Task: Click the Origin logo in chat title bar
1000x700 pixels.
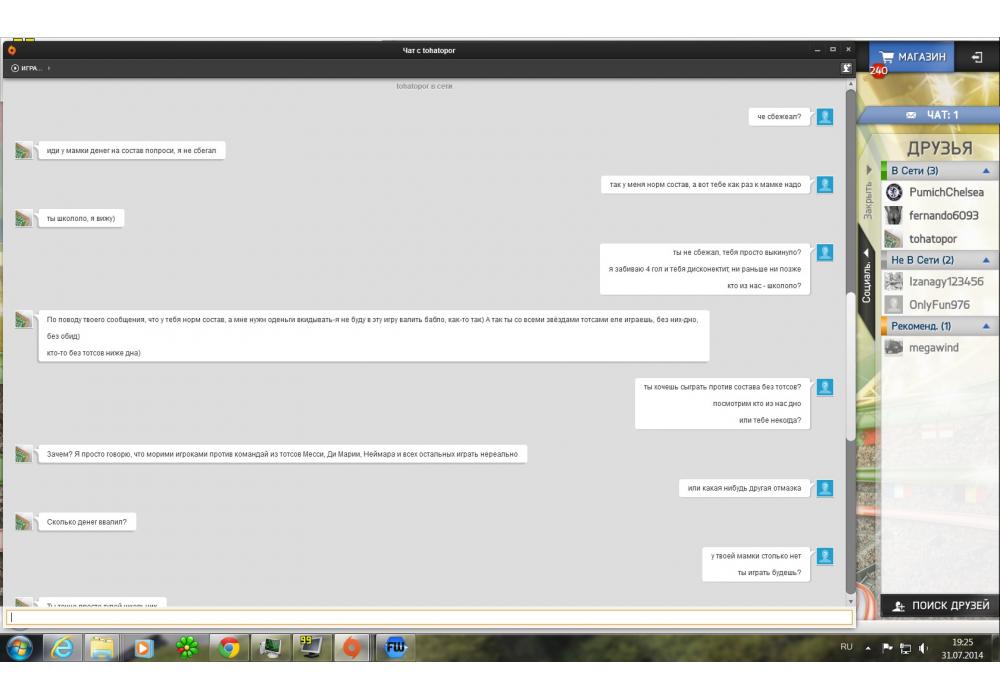Action: tap(11, 50)
